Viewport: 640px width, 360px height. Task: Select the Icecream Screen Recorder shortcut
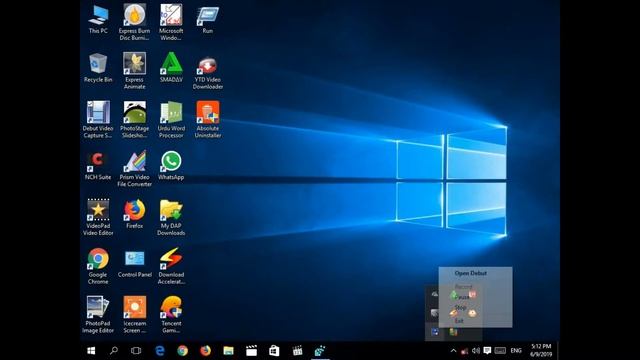(134, 315)
